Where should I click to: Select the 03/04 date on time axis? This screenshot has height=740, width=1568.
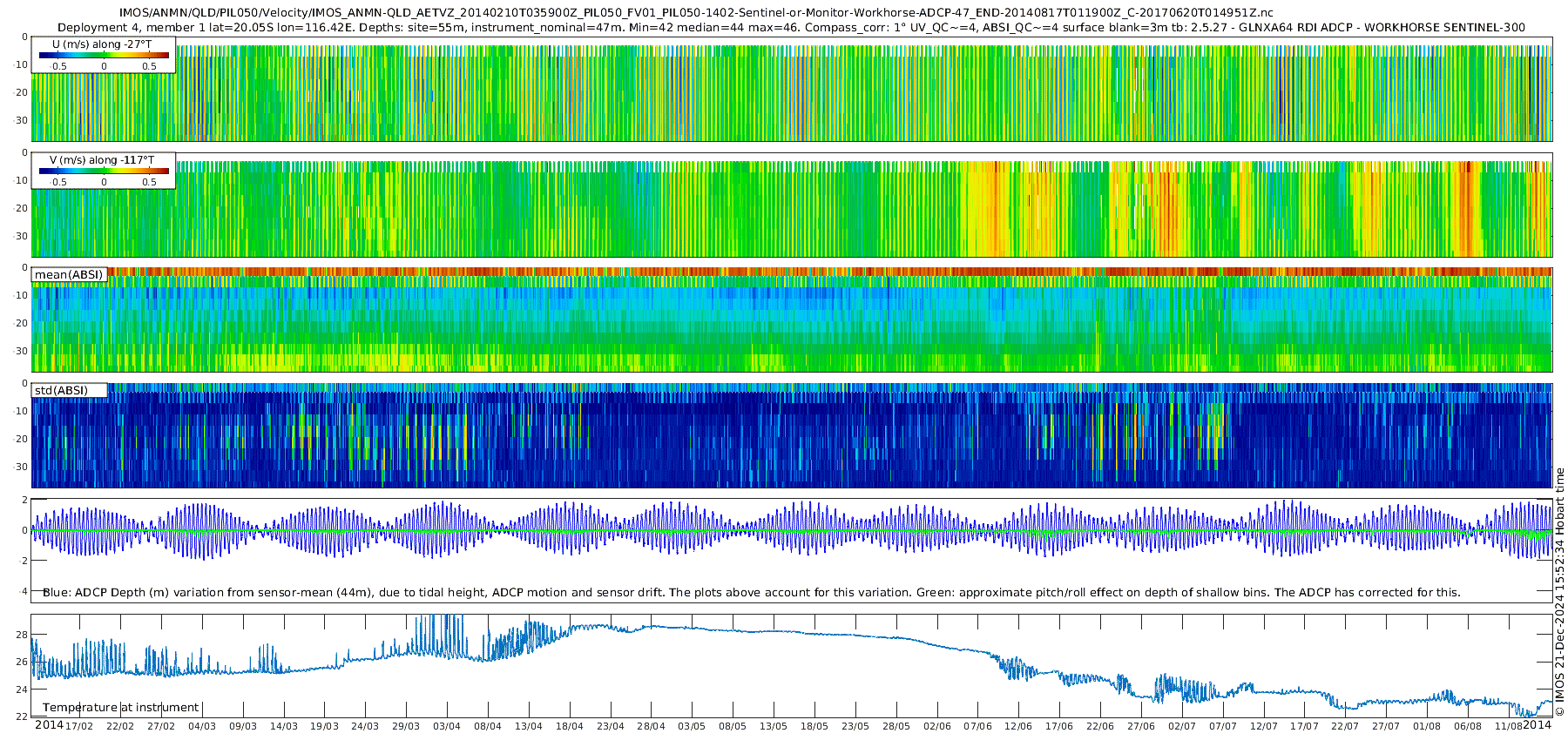(447, 726)
